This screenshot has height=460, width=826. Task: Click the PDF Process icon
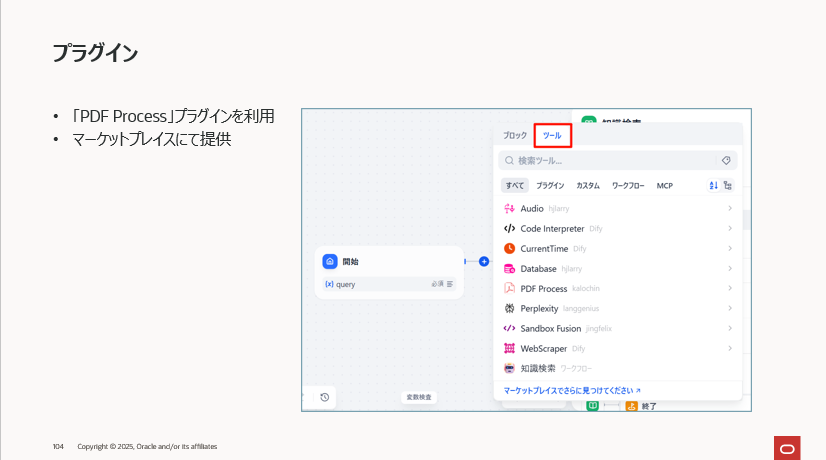pyautogui.click(x=509, y=288)
